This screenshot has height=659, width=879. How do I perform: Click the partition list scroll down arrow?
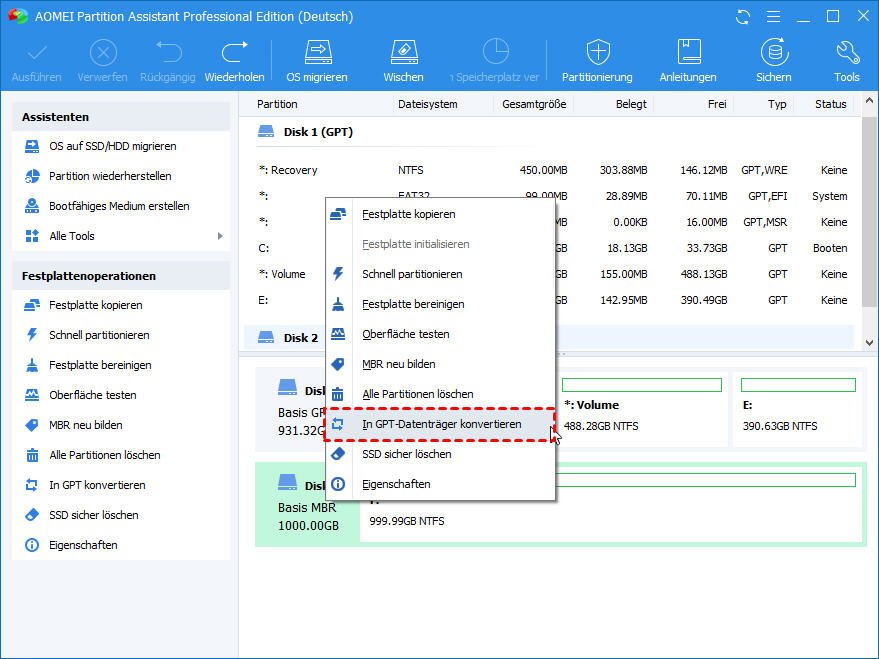point(869,342)
